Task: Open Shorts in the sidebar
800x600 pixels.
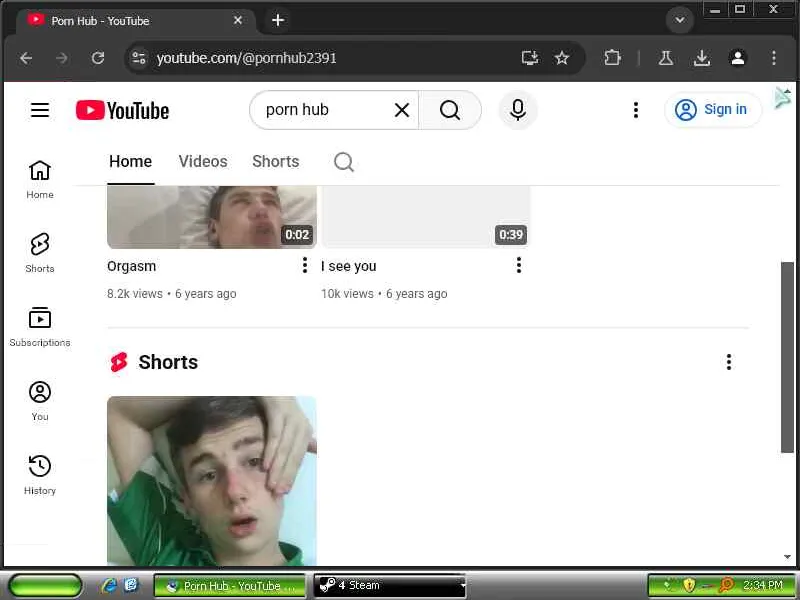Action: pyautogui.click(x=40, y=254)
